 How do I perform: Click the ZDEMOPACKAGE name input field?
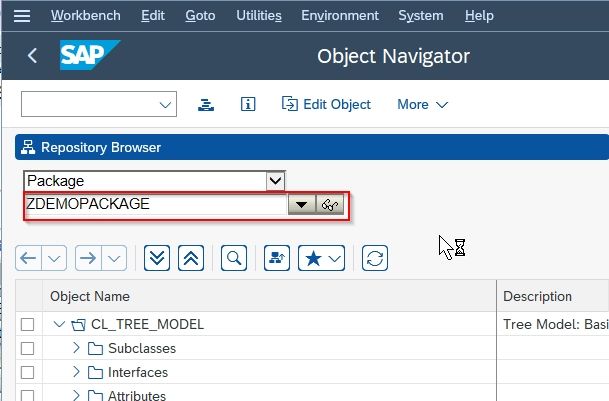point(156,204)
